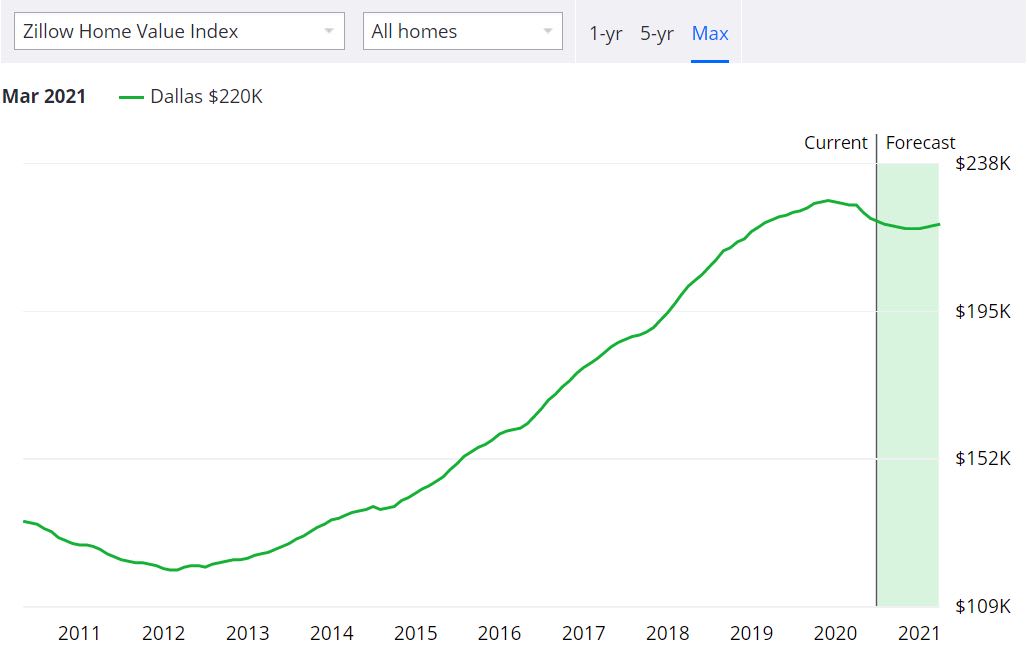Click the Mar 2021 date label

(44, 96)
